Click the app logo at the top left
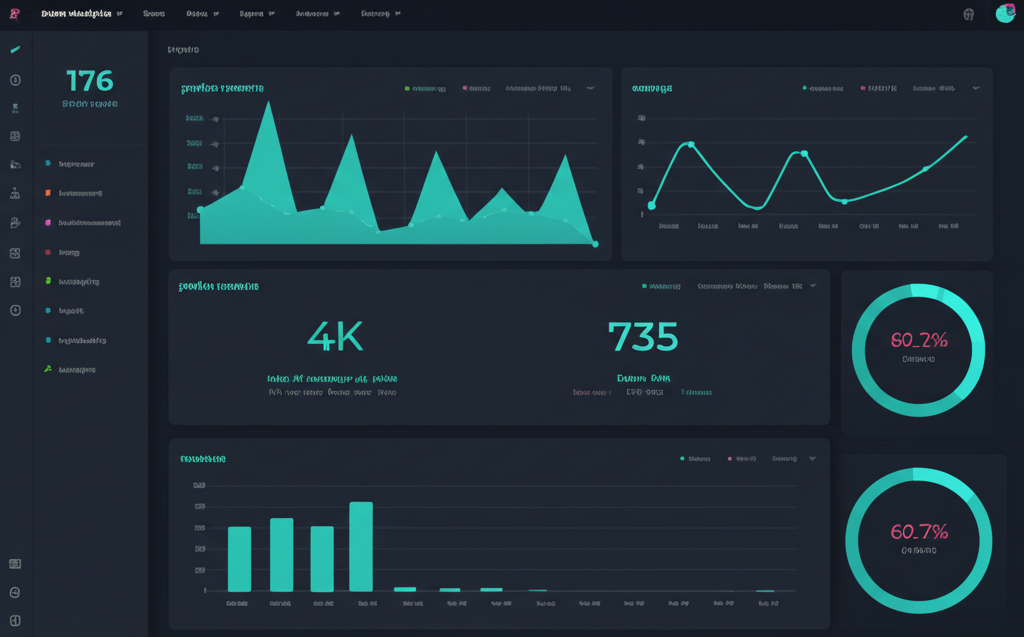1024x637 pixels. pos(14,13)
